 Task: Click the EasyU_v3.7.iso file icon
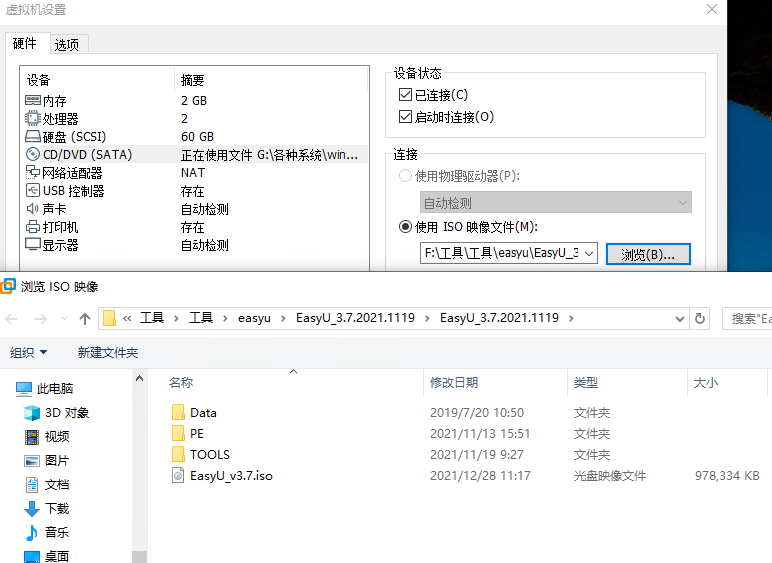[x=178, y=476]
